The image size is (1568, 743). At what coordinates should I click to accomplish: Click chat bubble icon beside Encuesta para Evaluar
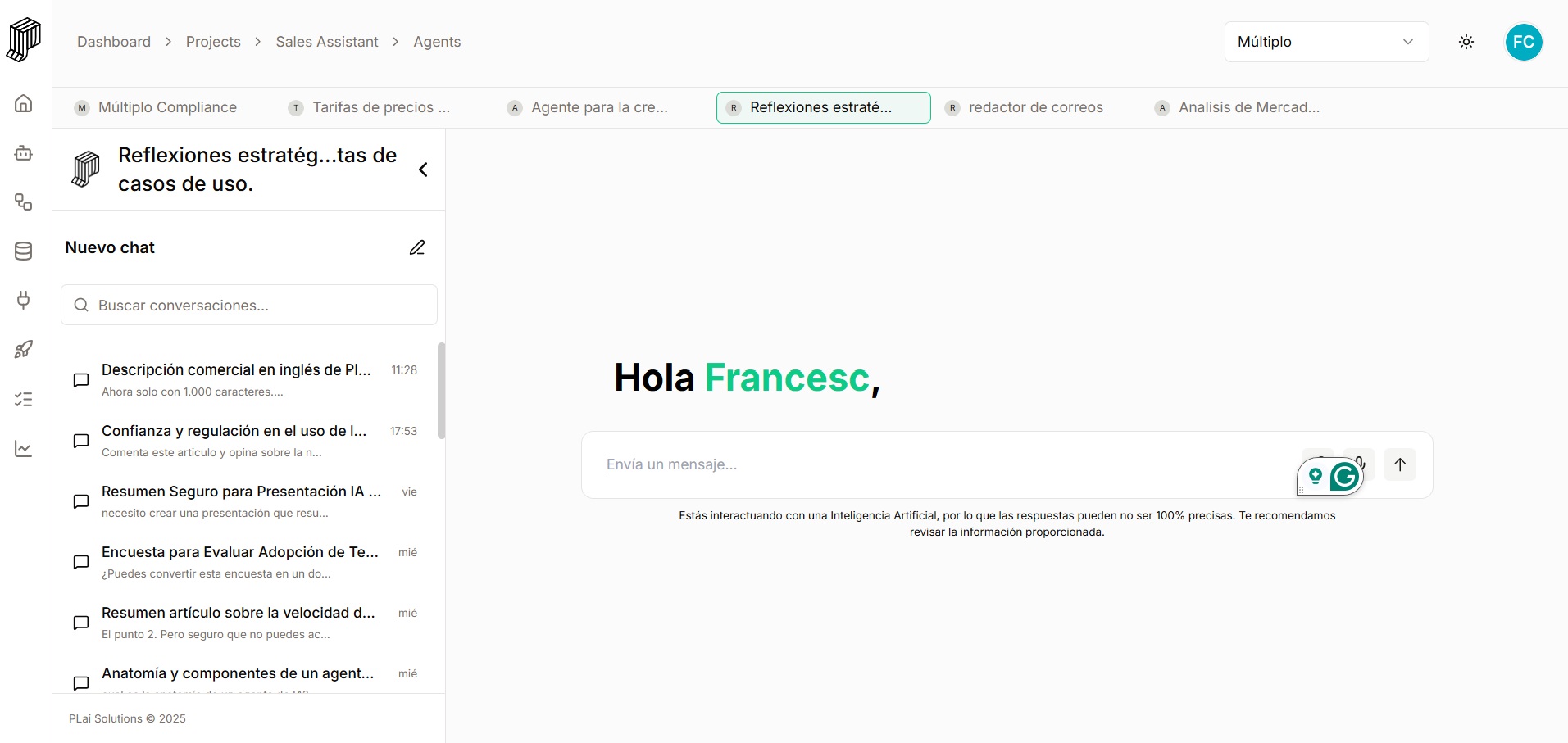coord(81,562)
